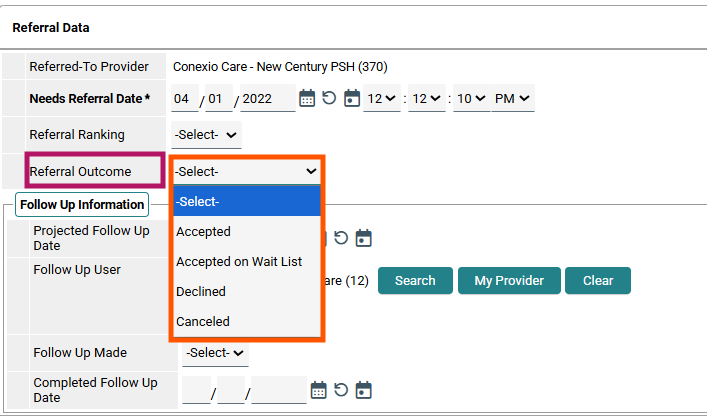Expand the Follow Up Made dropdown
707x416 pixels.
(x=215, y=353)
